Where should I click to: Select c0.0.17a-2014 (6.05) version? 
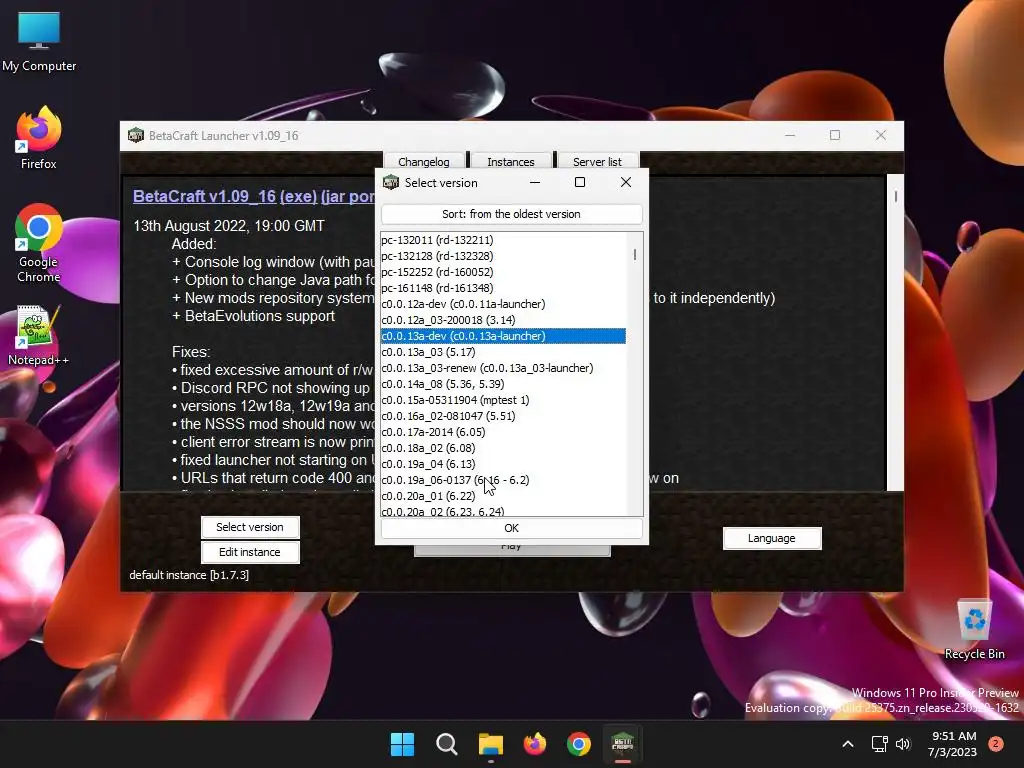click(504, 432)
